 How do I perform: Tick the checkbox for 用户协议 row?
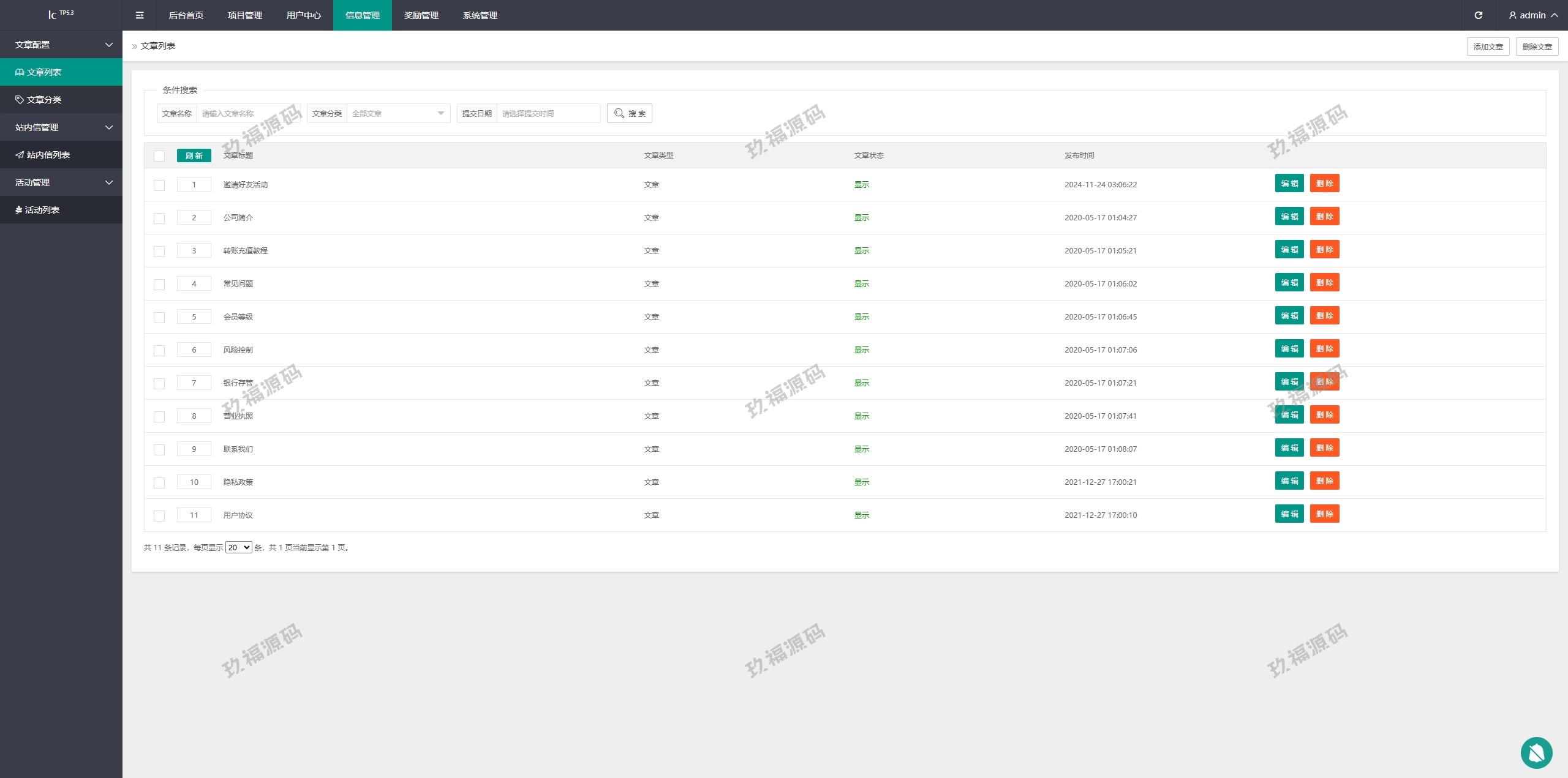159,515
